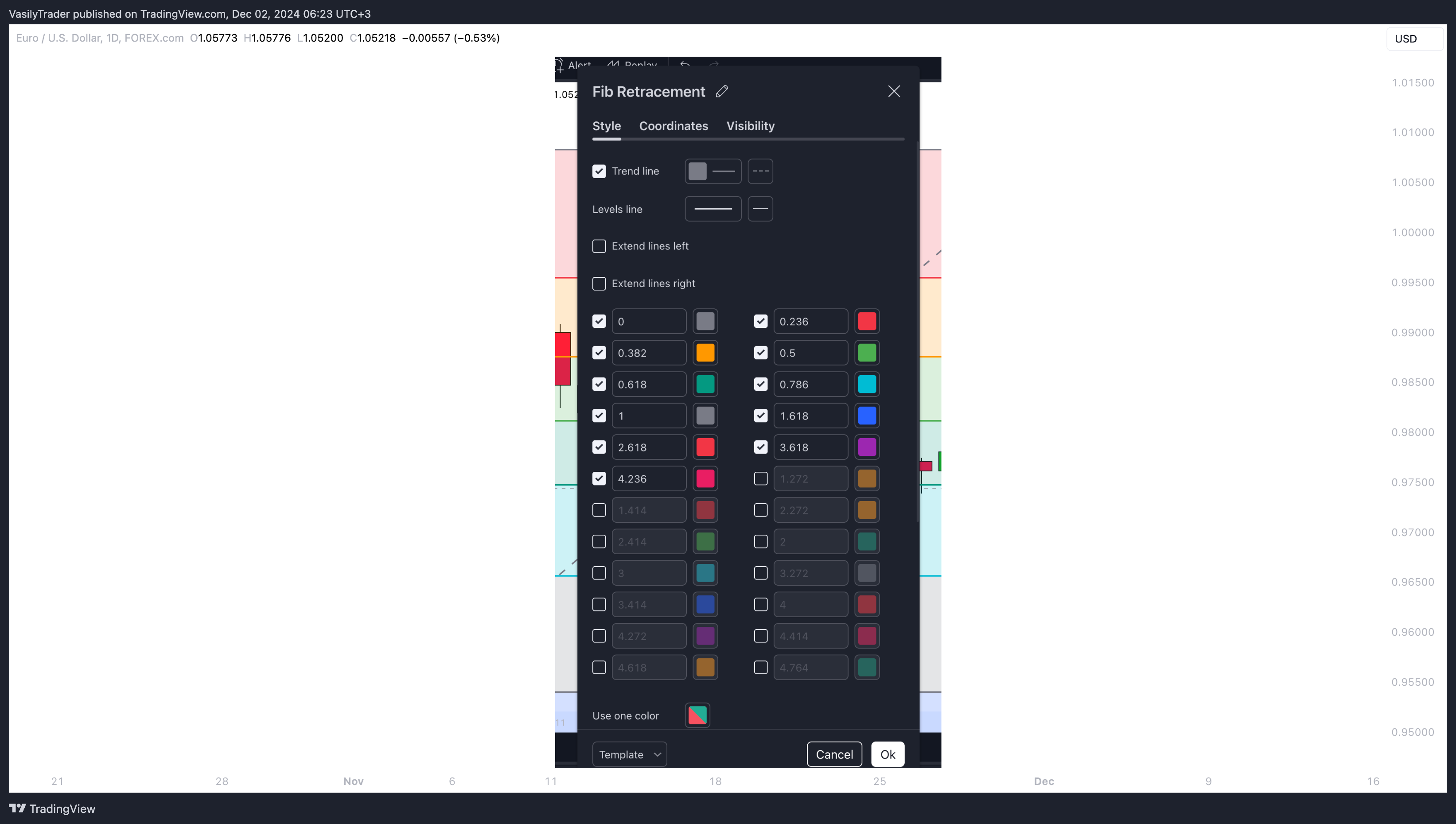Viewport: 1456px width, 824px height.
Task: Enable the 2.272 level checkbox
Action: [x=760, y=510]
